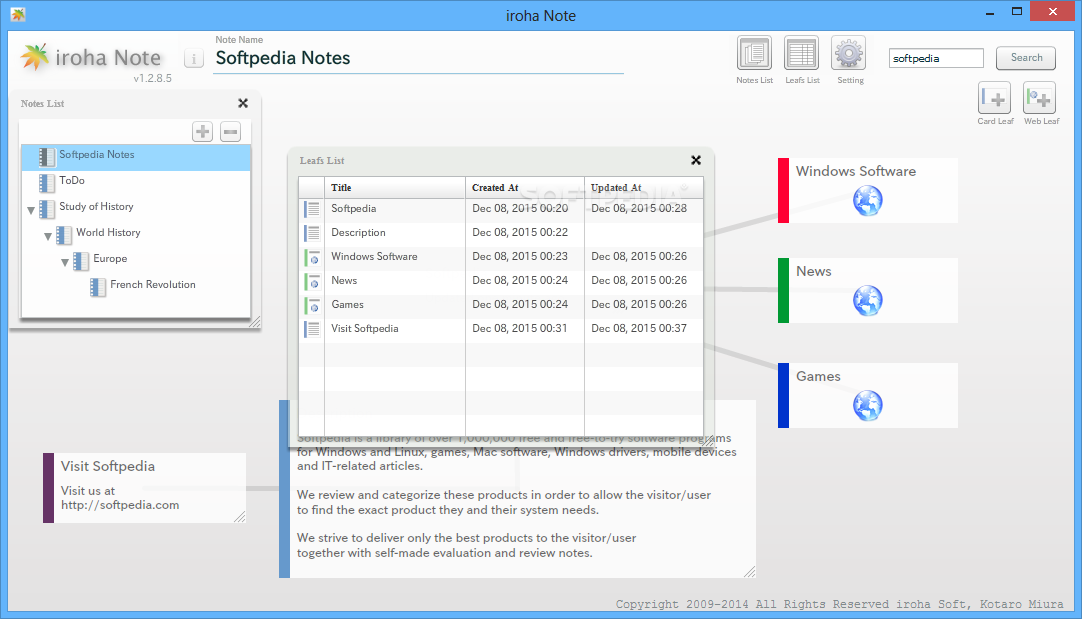1082x619 pixels.
Task: Click the iroha Note maple leaf logo
Action: (35, 57)
